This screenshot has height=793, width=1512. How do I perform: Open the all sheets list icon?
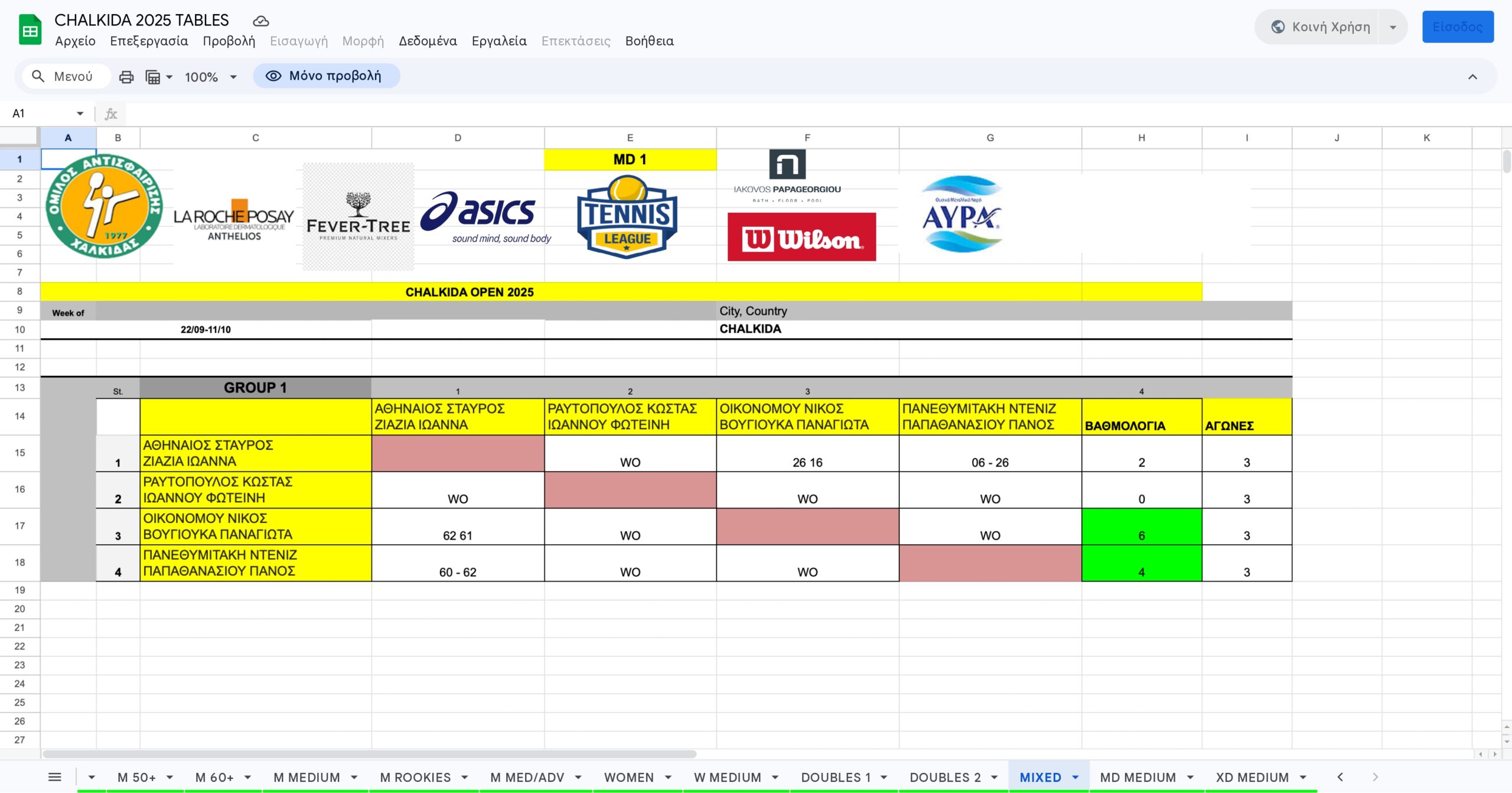(54, 777)
